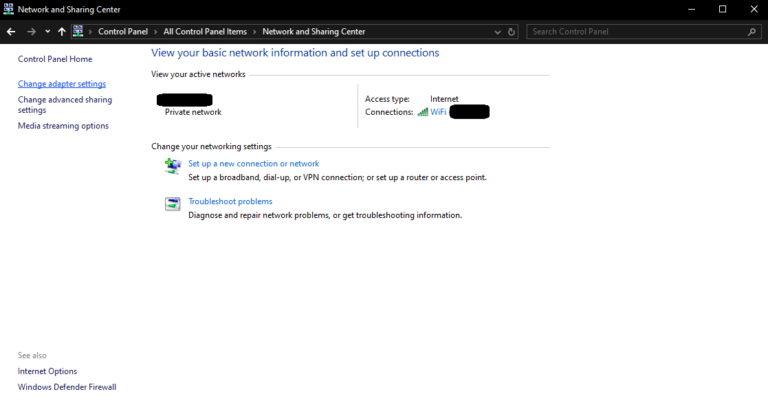
Task: Click the Troubleshoot problems icon
Action: coord(173,204)
